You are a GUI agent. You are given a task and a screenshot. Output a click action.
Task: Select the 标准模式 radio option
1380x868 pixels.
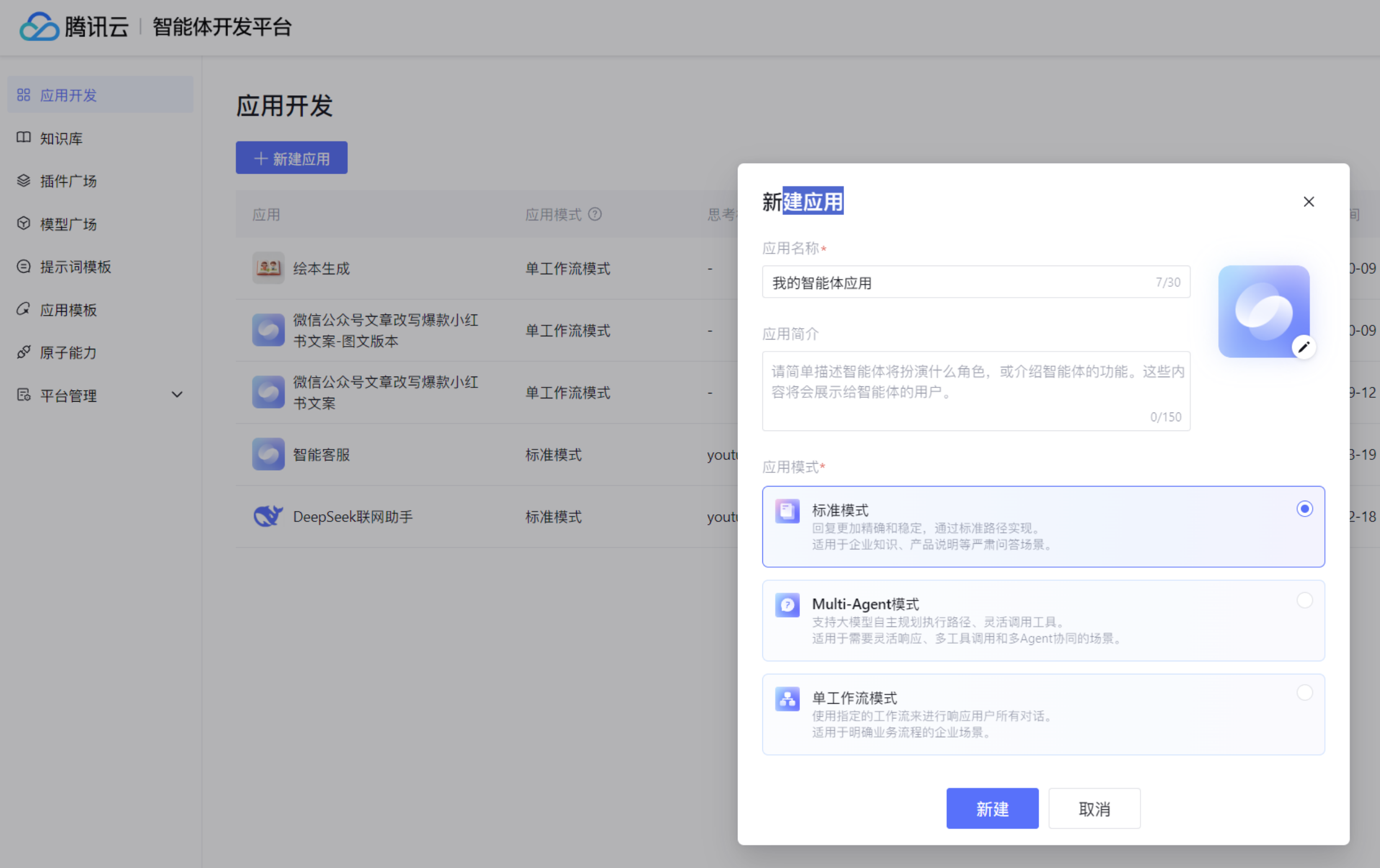pos(1304,508)
